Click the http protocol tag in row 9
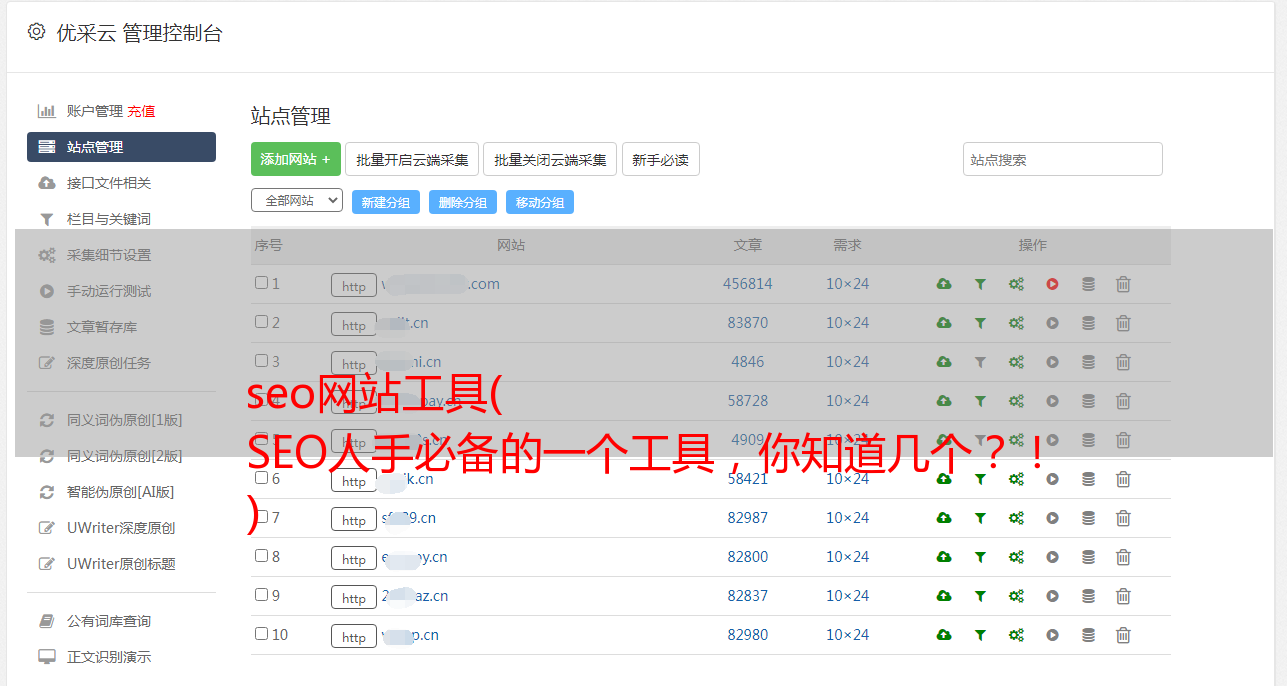 354,598
